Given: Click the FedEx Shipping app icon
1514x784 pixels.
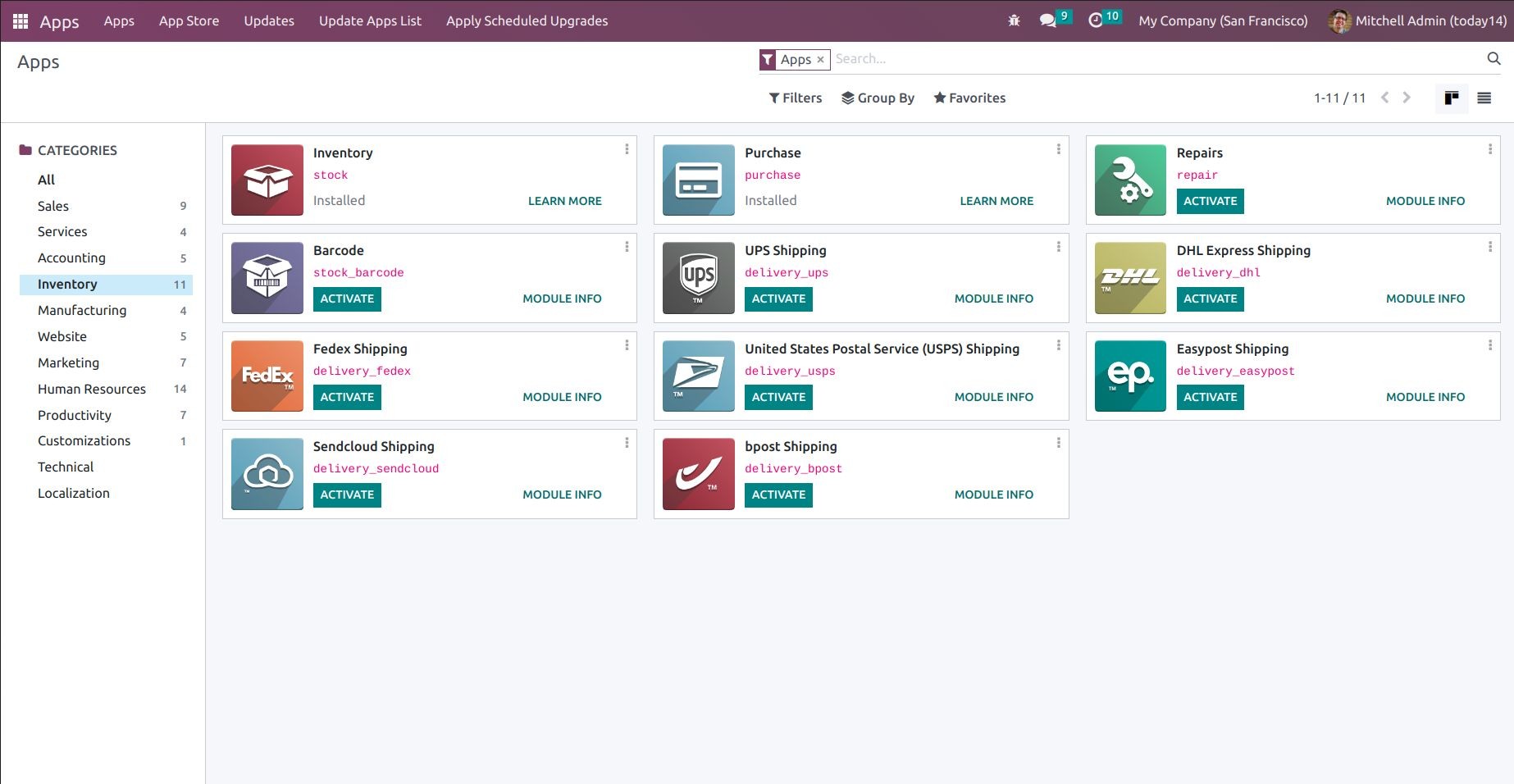Looking at the screenshot, I should [267, 376].
